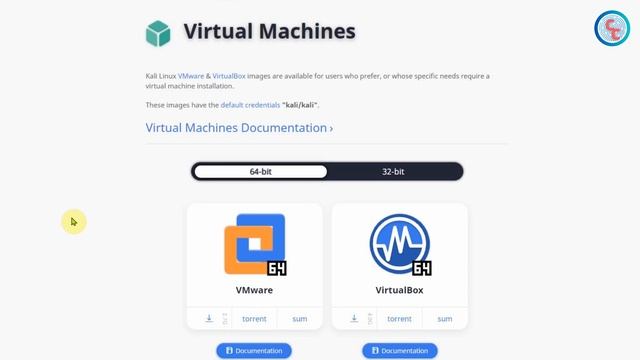Open the default credentials link
The image size is (640, 360).
pos(250,105)
